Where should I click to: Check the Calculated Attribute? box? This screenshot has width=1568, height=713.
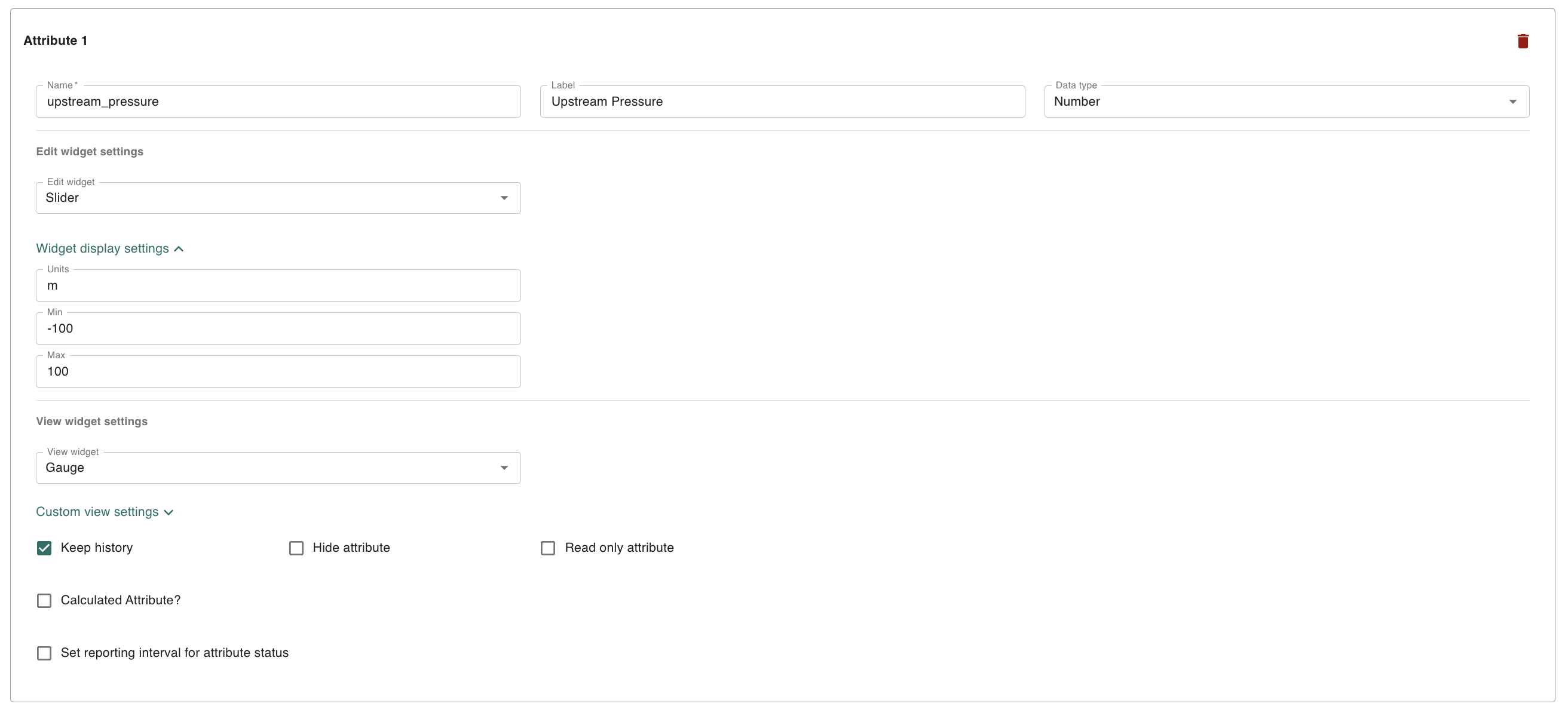click(44, 601)
